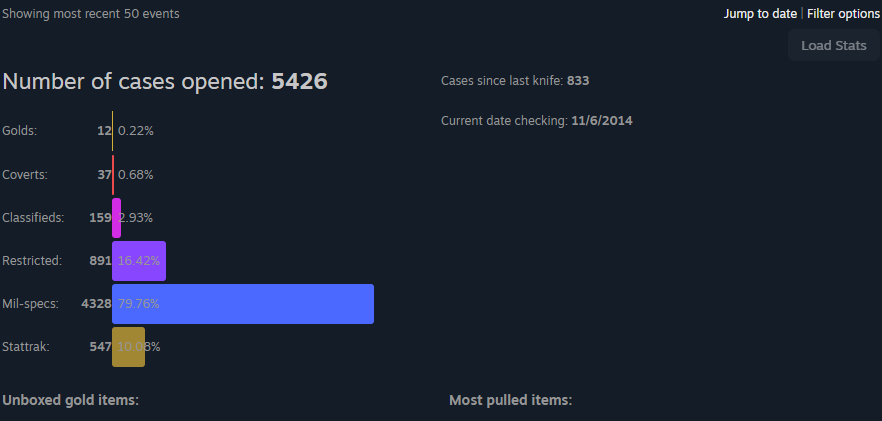Screen dimensions: 882x421
Task: Click the Mil-specs count 4328
Action: tap(96, 304)
